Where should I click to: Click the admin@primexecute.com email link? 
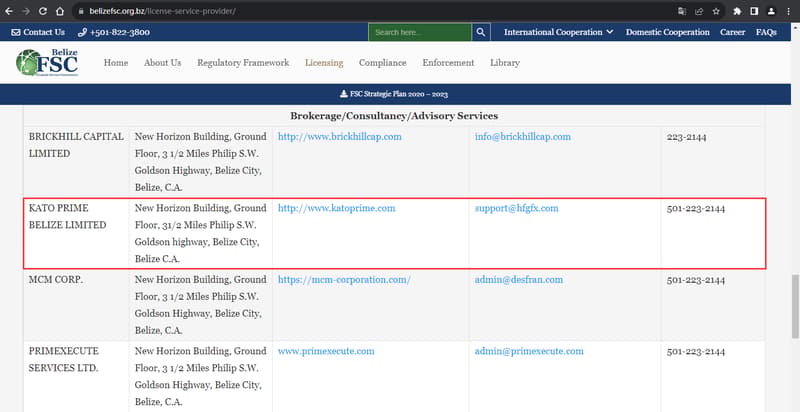[x=529, y=351]
